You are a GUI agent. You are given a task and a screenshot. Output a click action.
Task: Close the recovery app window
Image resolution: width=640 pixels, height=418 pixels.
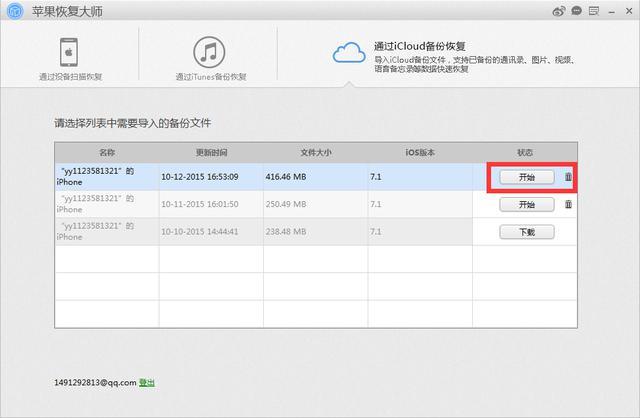tap(629, 11)
